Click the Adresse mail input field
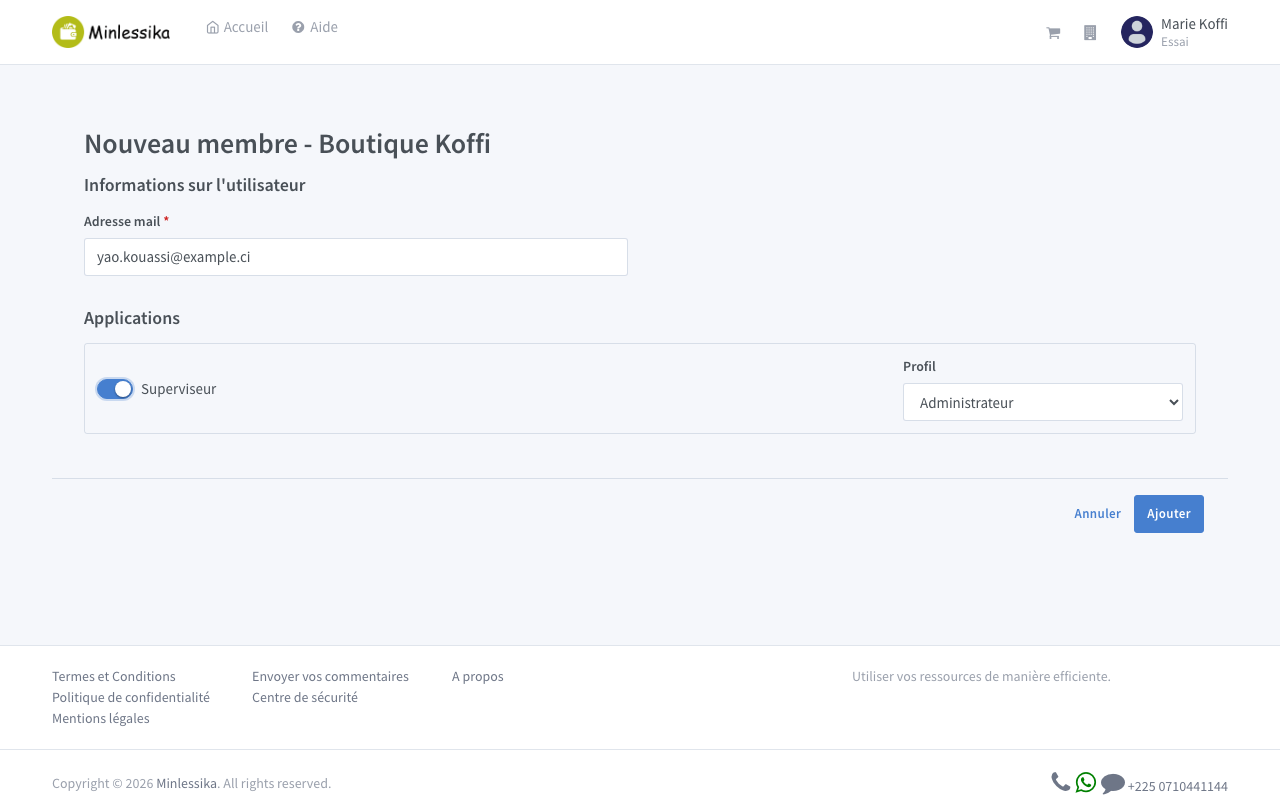 click(x=356, y=257)
